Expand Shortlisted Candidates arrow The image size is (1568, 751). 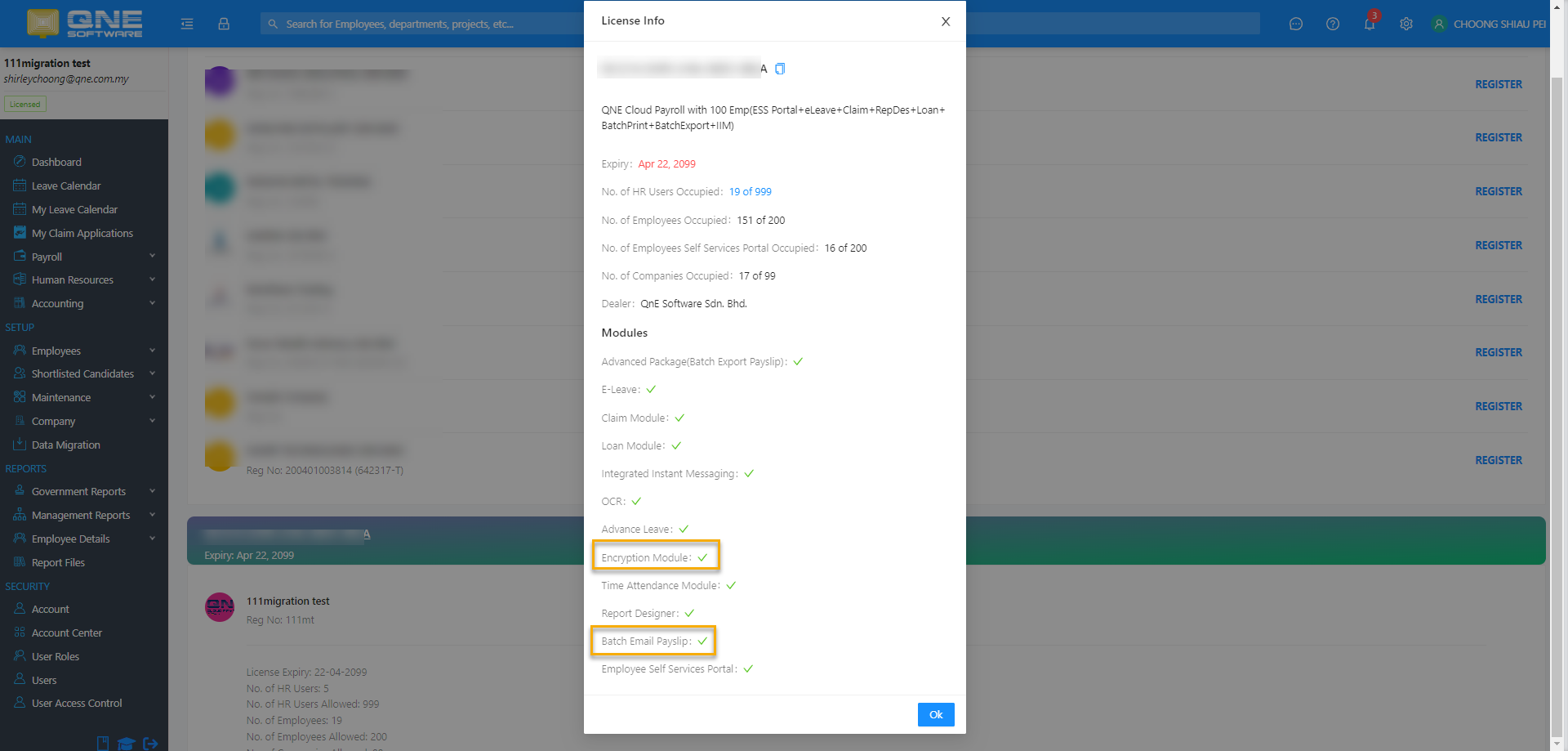(153, 373)
